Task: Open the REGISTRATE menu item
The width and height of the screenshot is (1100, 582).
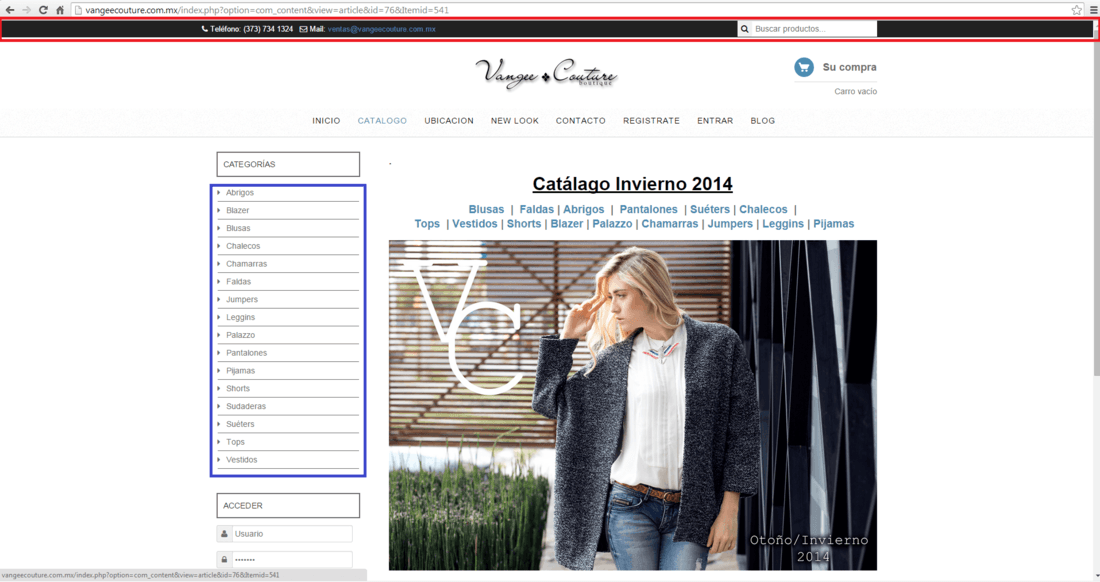Action: point(652,121)
